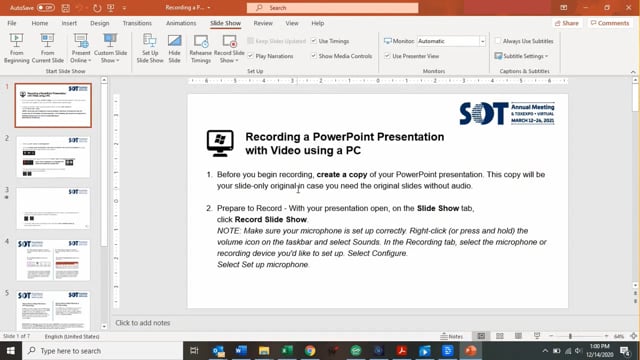Open Windows Start menu

coord(11,351)
